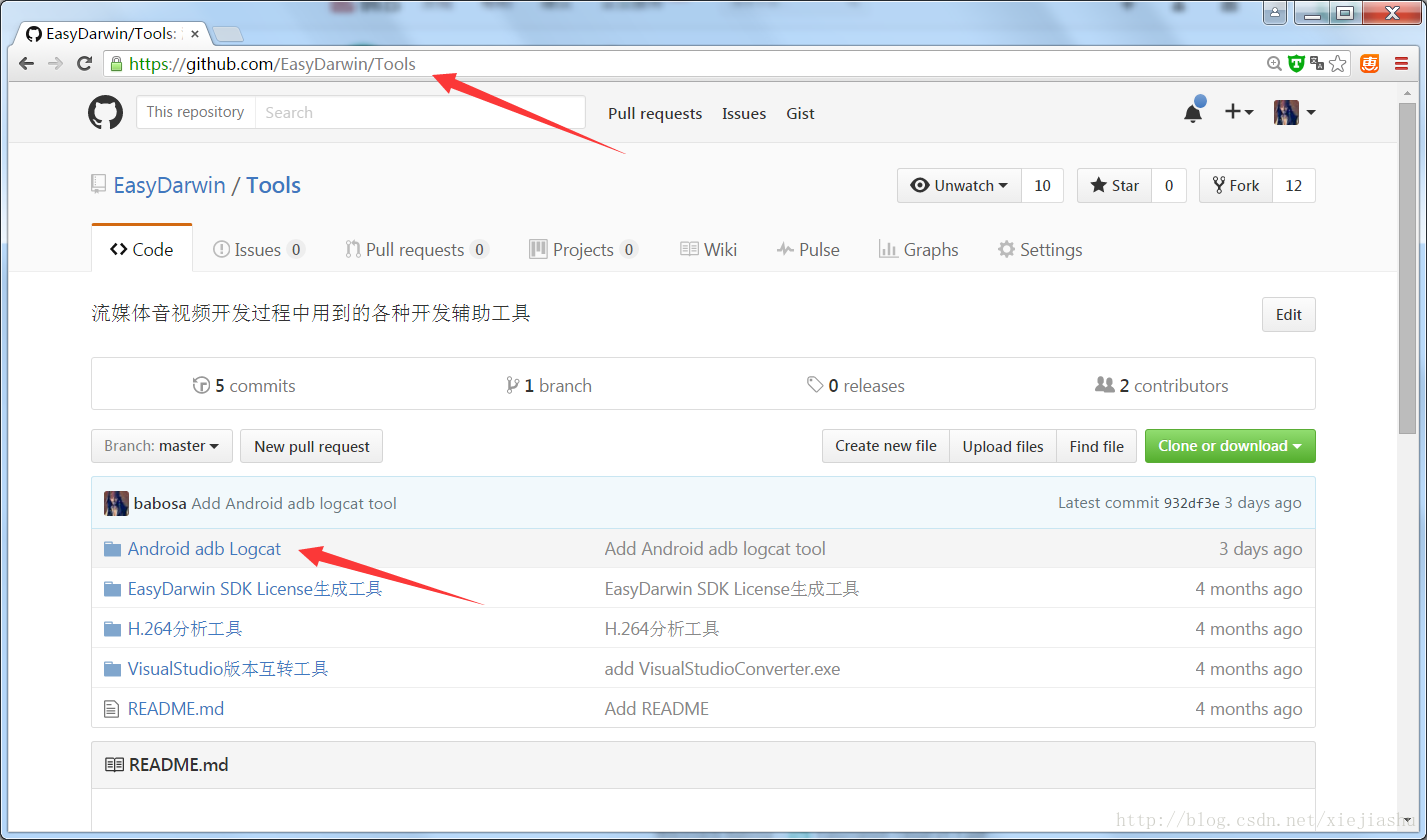
Task: Open latest commit hash 932df3e
Action: [x=1191, y=503]
